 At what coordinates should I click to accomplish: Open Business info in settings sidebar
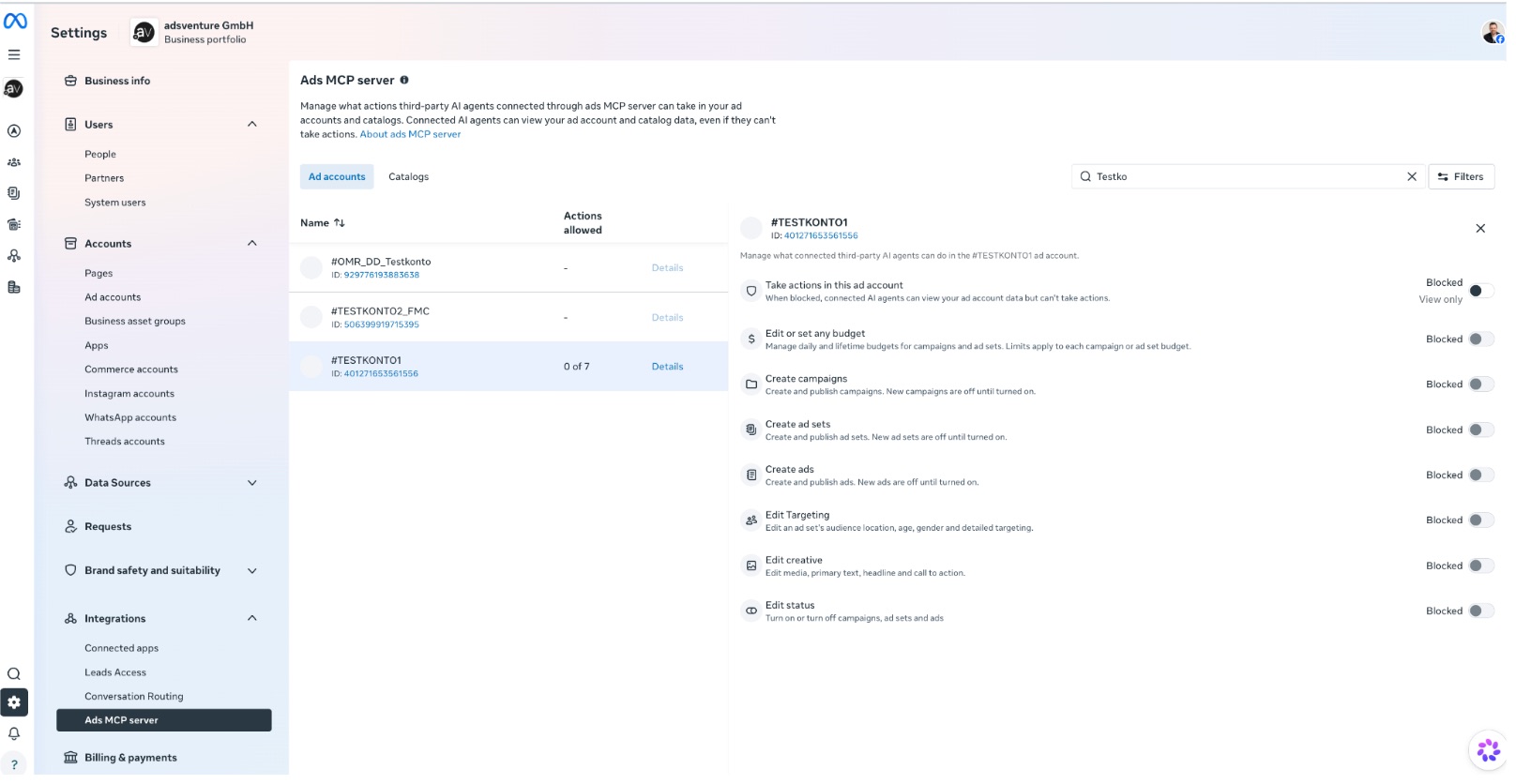(x=117, y=81)
